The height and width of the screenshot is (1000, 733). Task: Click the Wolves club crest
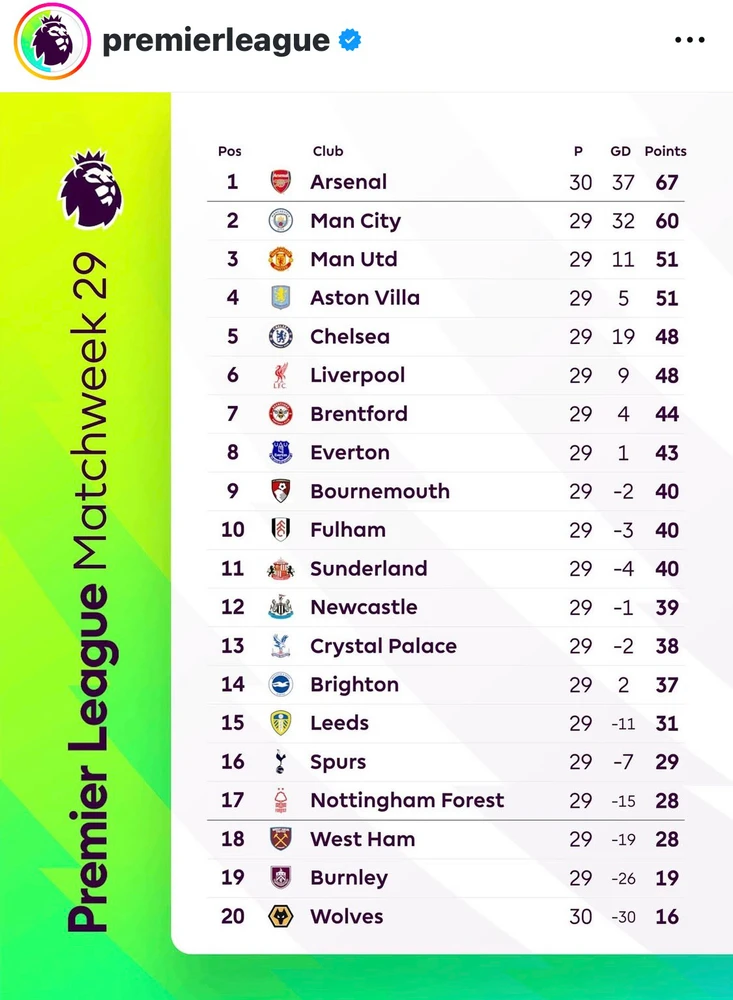281,917
